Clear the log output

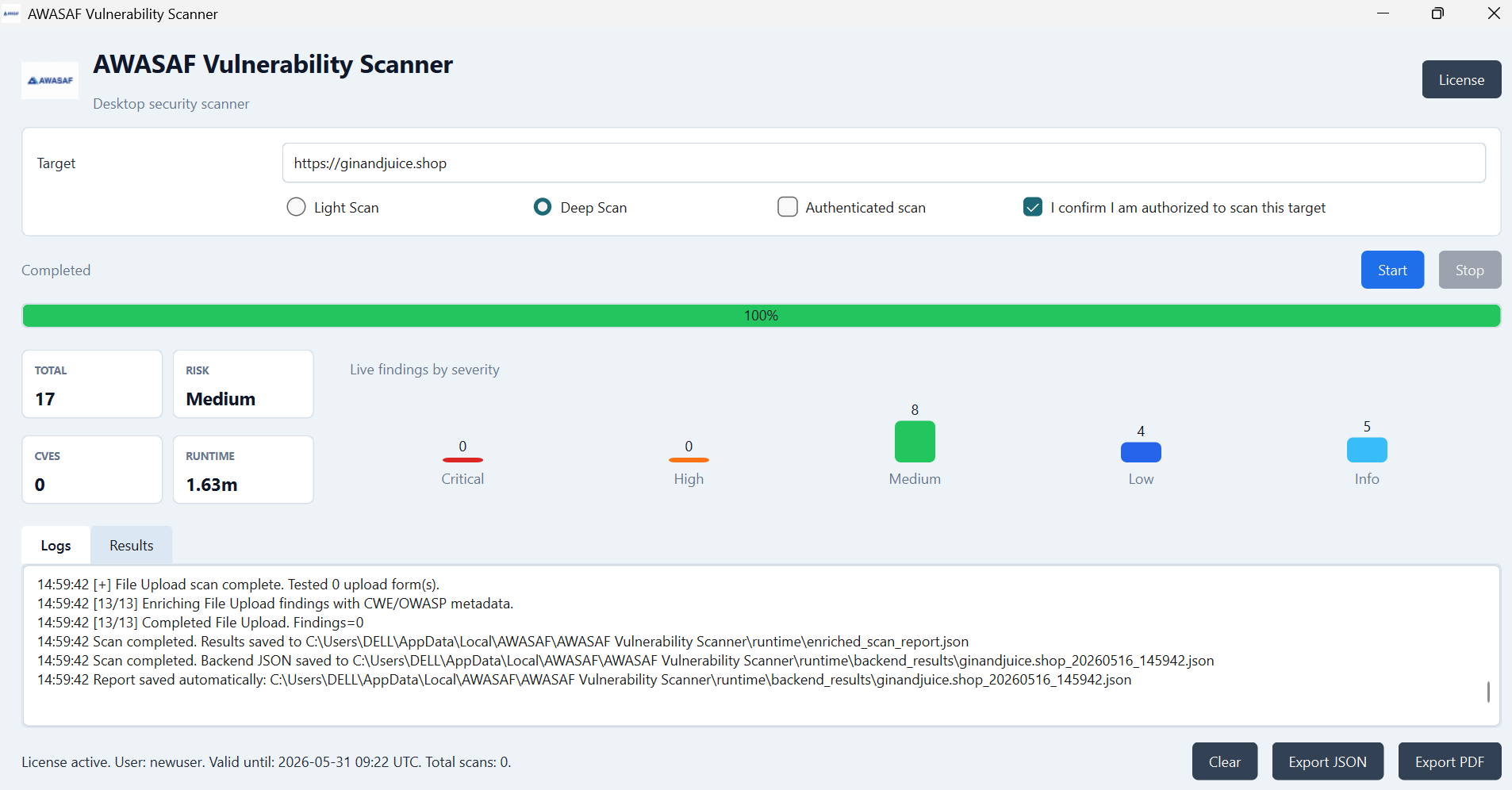click(1224, 761)
